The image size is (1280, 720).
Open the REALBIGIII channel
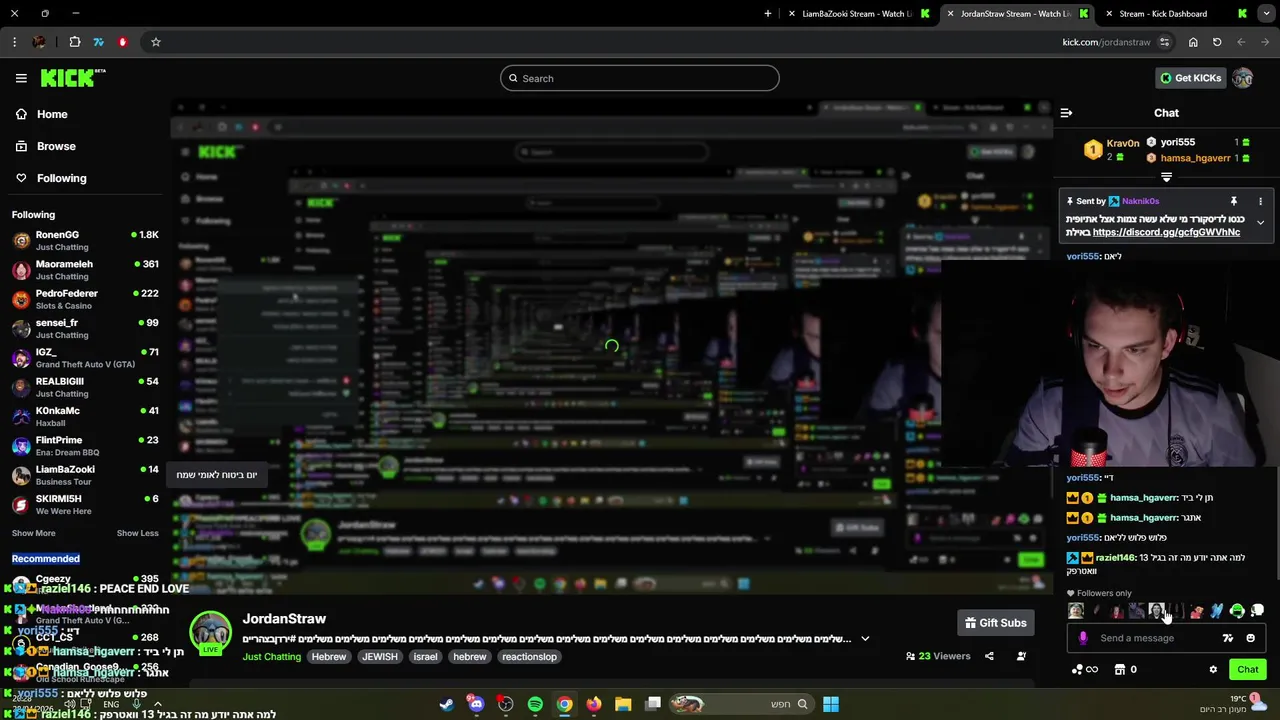[x=85, y=387]
